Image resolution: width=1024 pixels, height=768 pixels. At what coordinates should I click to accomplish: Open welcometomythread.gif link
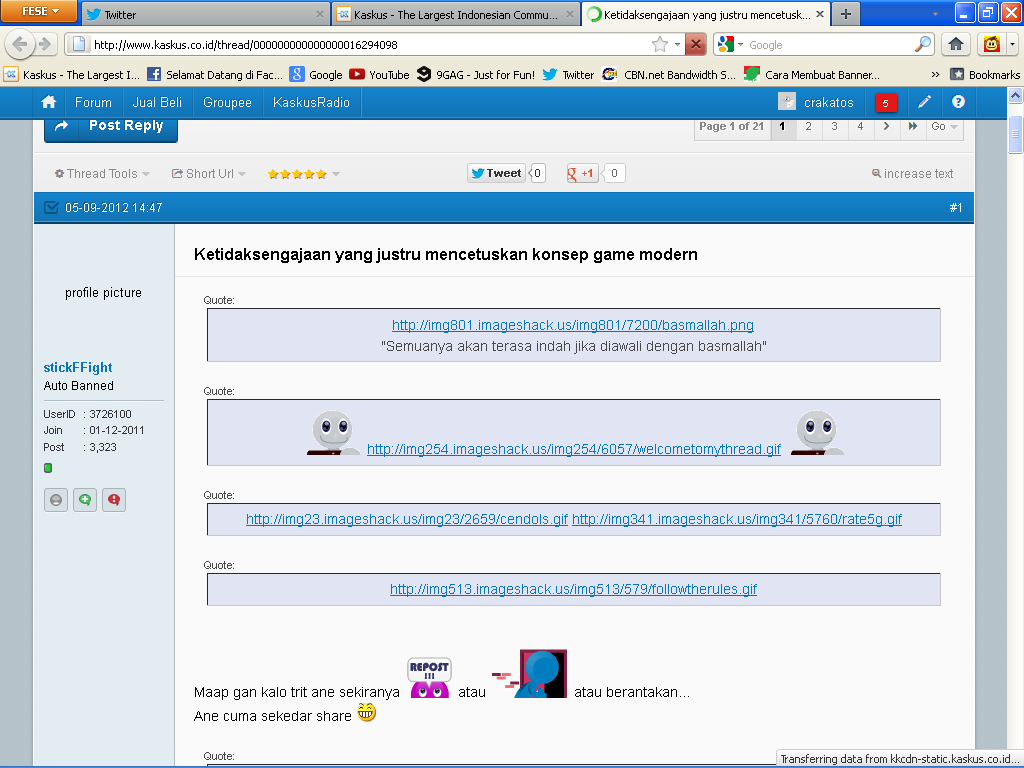(574, 449)
